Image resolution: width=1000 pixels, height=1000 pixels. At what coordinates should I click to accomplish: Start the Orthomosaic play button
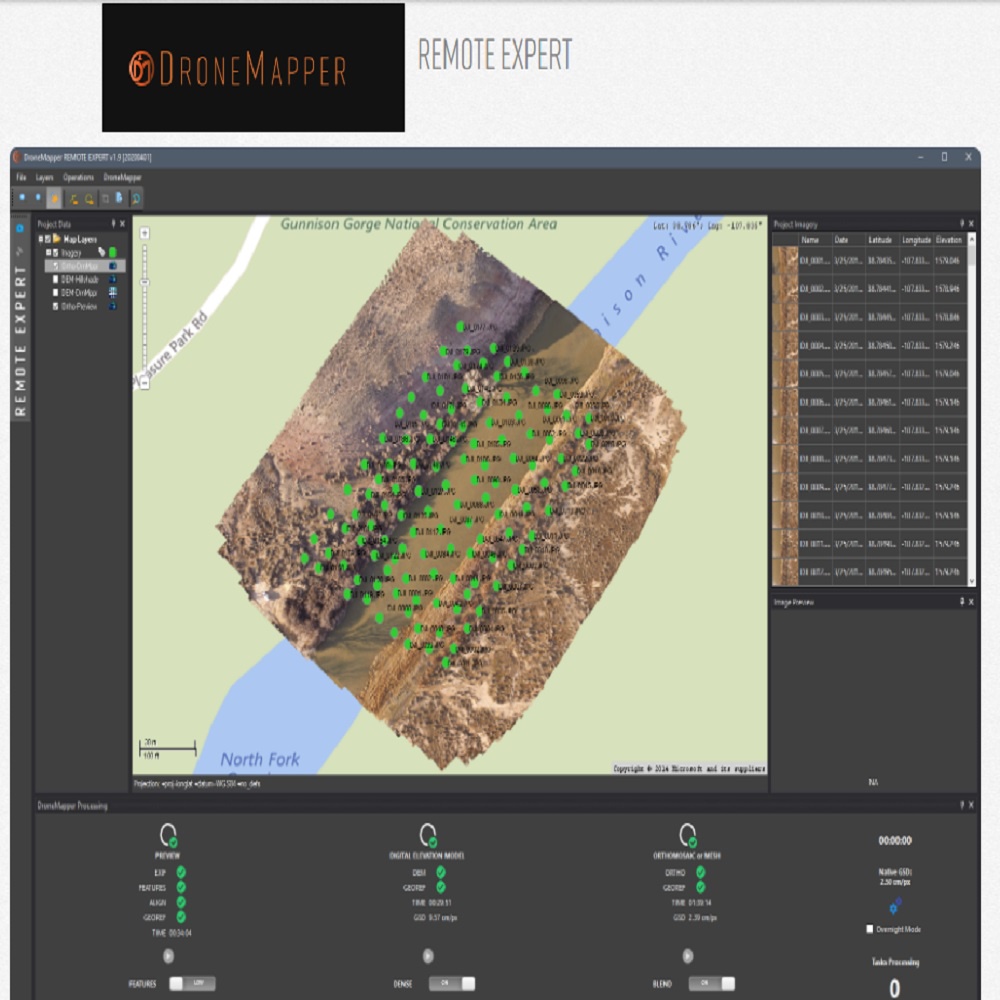click(x=688, y=955)
